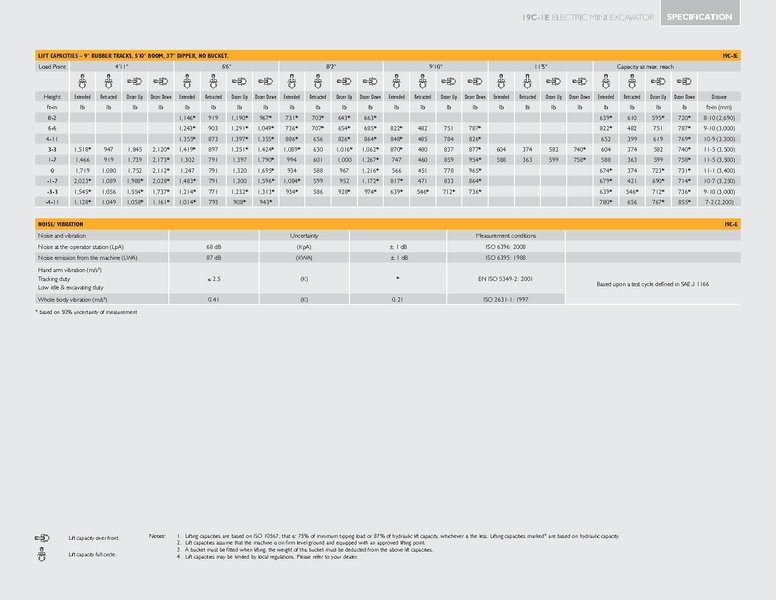Click full-circle icon above Extended under 11'5"
This screenshot has height=600, width=776.
tap(501, 82)
